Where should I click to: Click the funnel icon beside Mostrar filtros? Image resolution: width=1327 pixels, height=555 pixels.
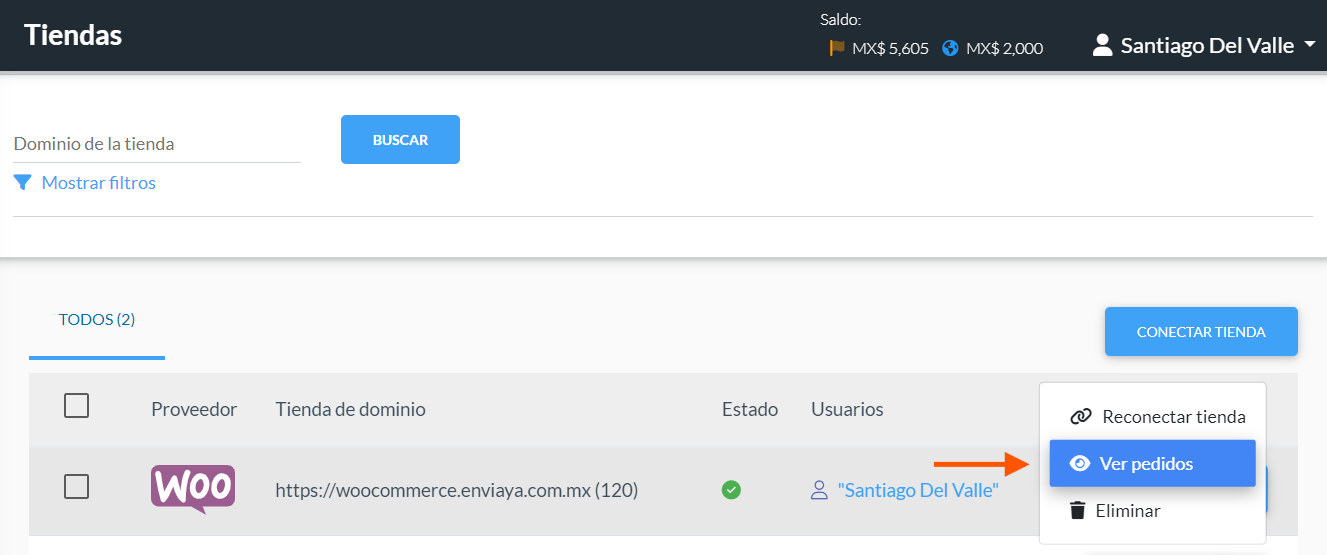click(23, 183)
